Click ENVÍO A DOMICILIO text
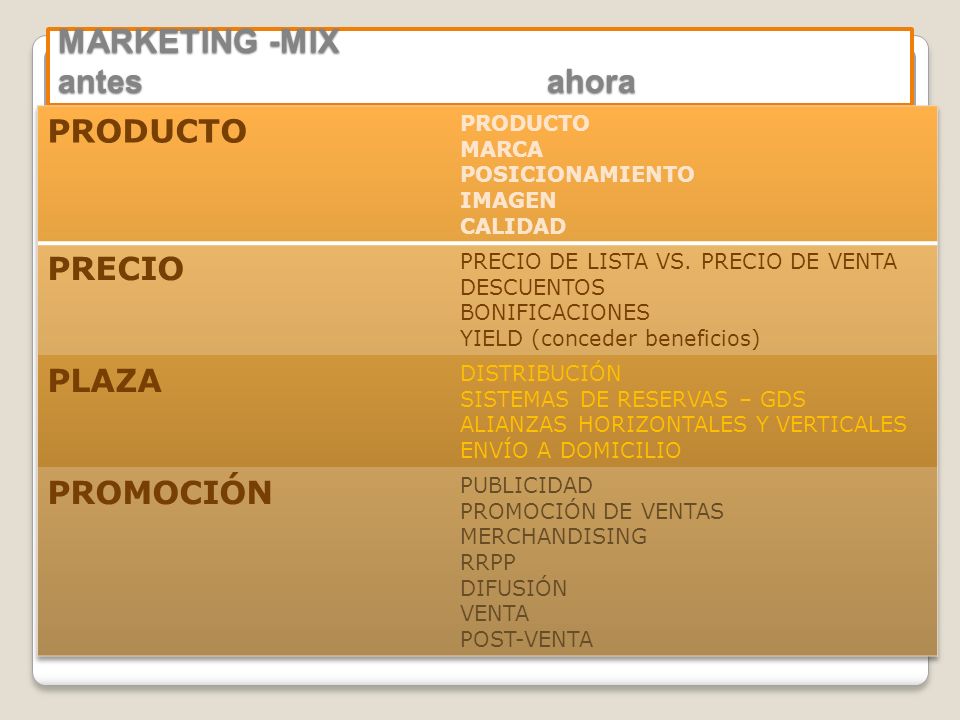 (571, 449)
